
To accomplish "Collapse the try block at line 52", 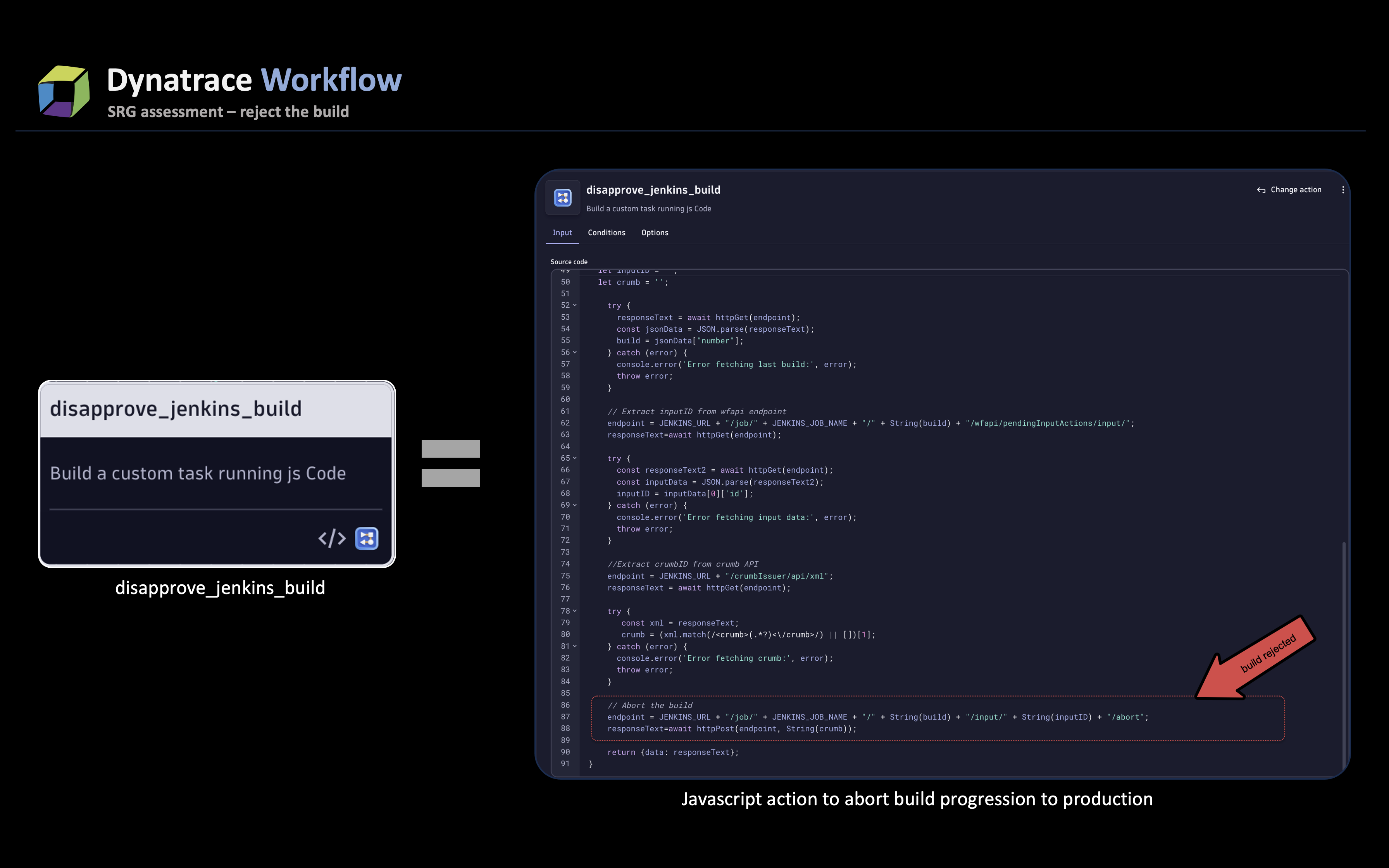I will click(574, 305).
